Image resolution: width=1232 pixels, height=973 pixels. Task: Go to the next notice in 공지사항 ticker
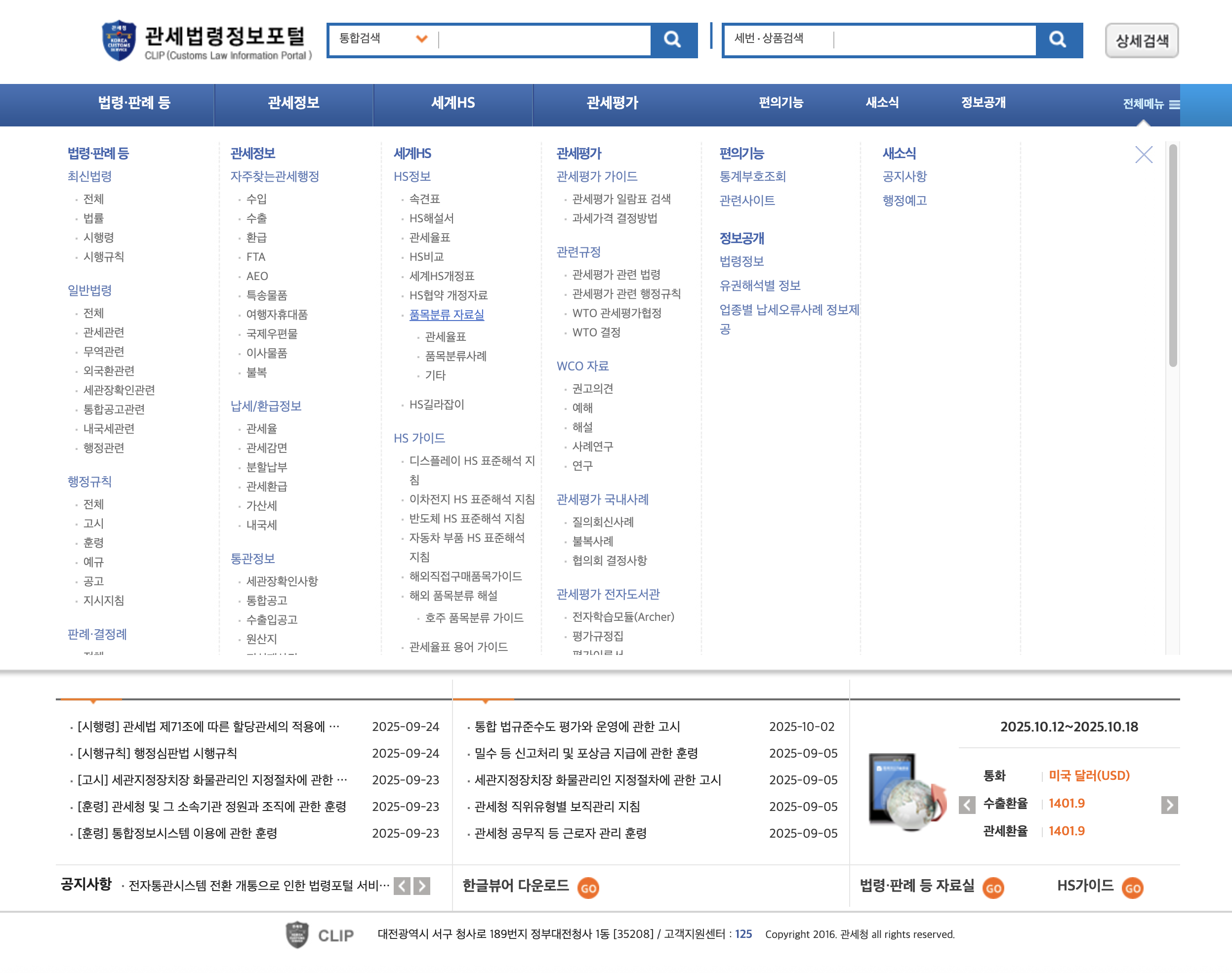(x=422, y=886)
